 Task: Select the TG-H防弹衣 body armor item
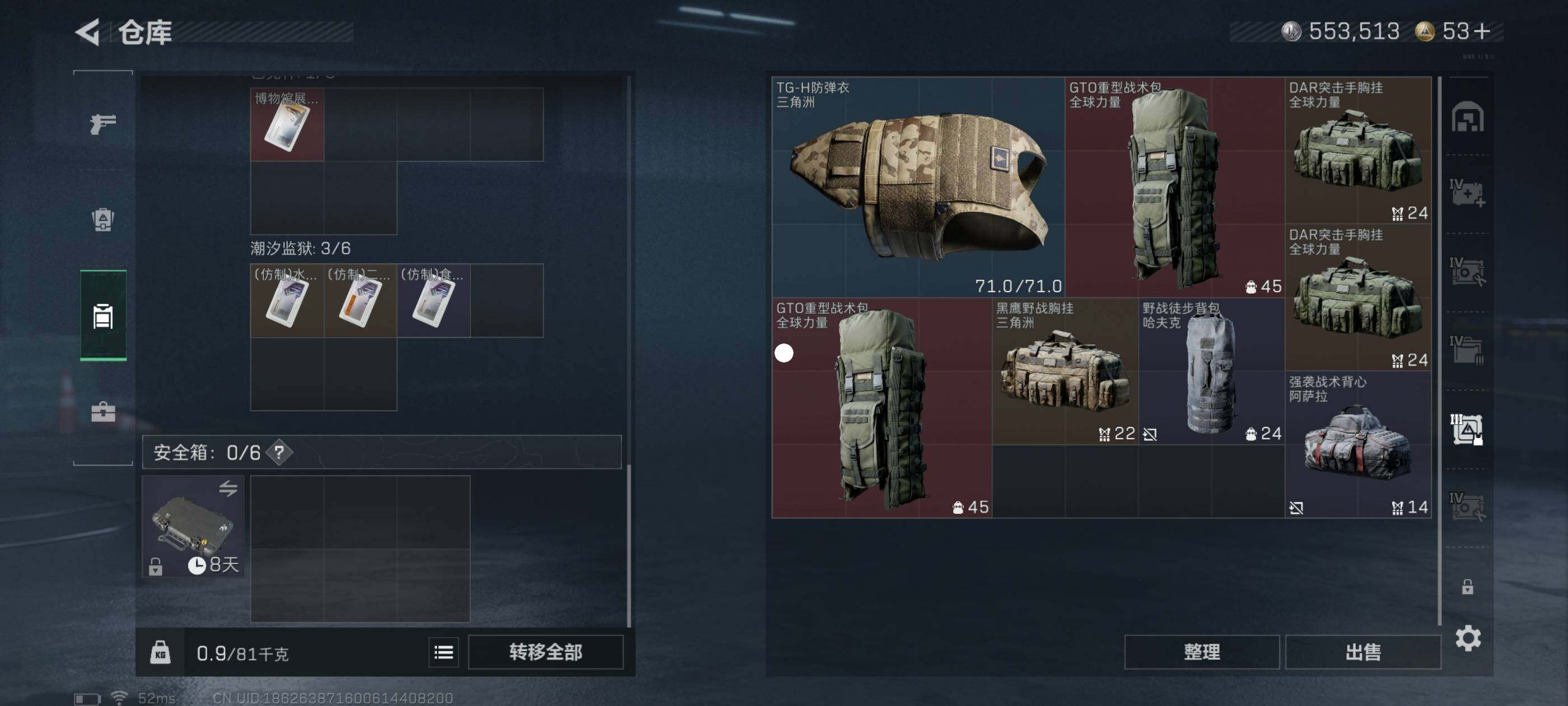point(918,187)
